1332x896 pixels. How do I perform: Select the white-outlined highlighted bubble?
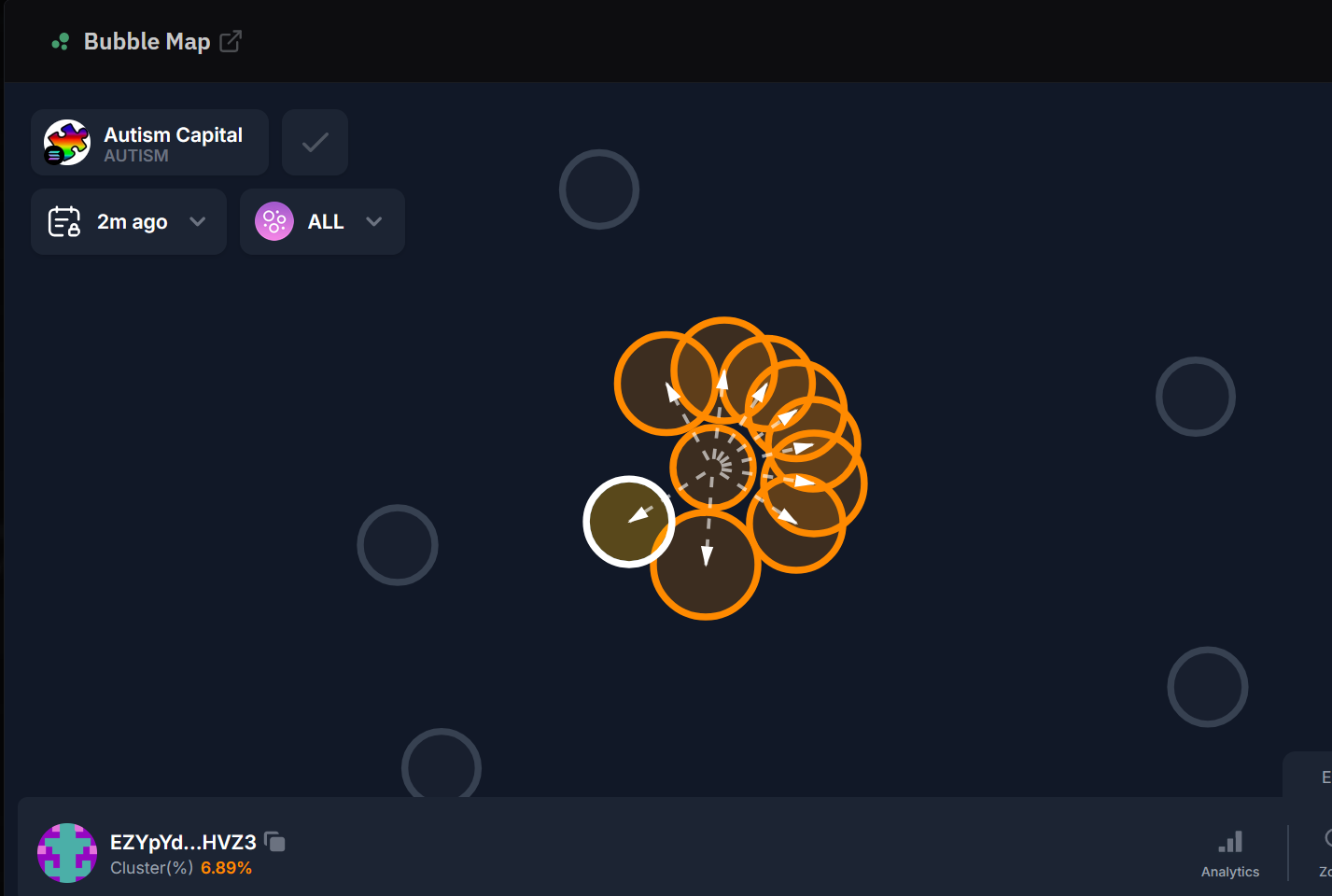pos(629,522)
